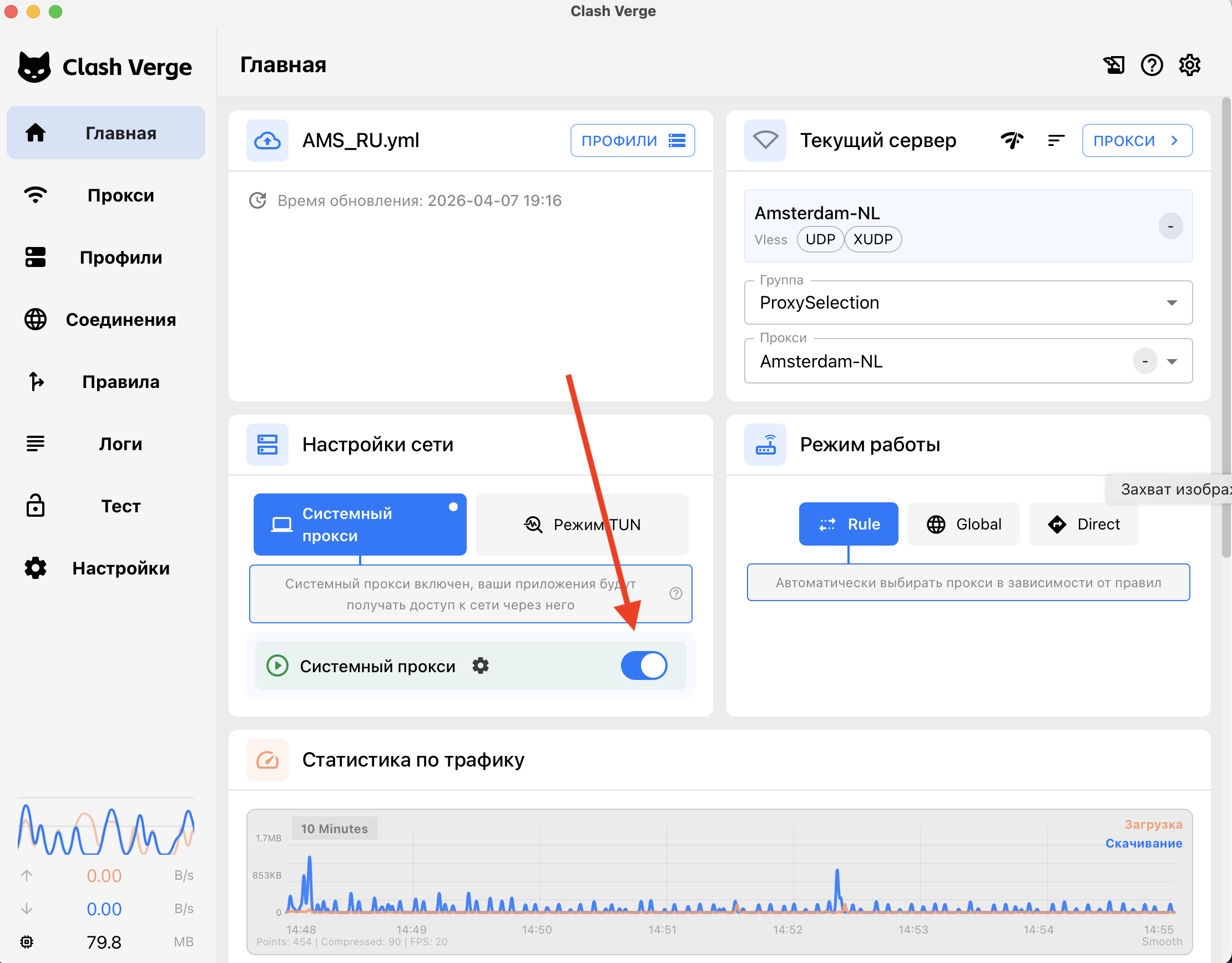Screen dimensions: 1232x963
Task: Select the Режим TUN mode card
Action: 582,525
